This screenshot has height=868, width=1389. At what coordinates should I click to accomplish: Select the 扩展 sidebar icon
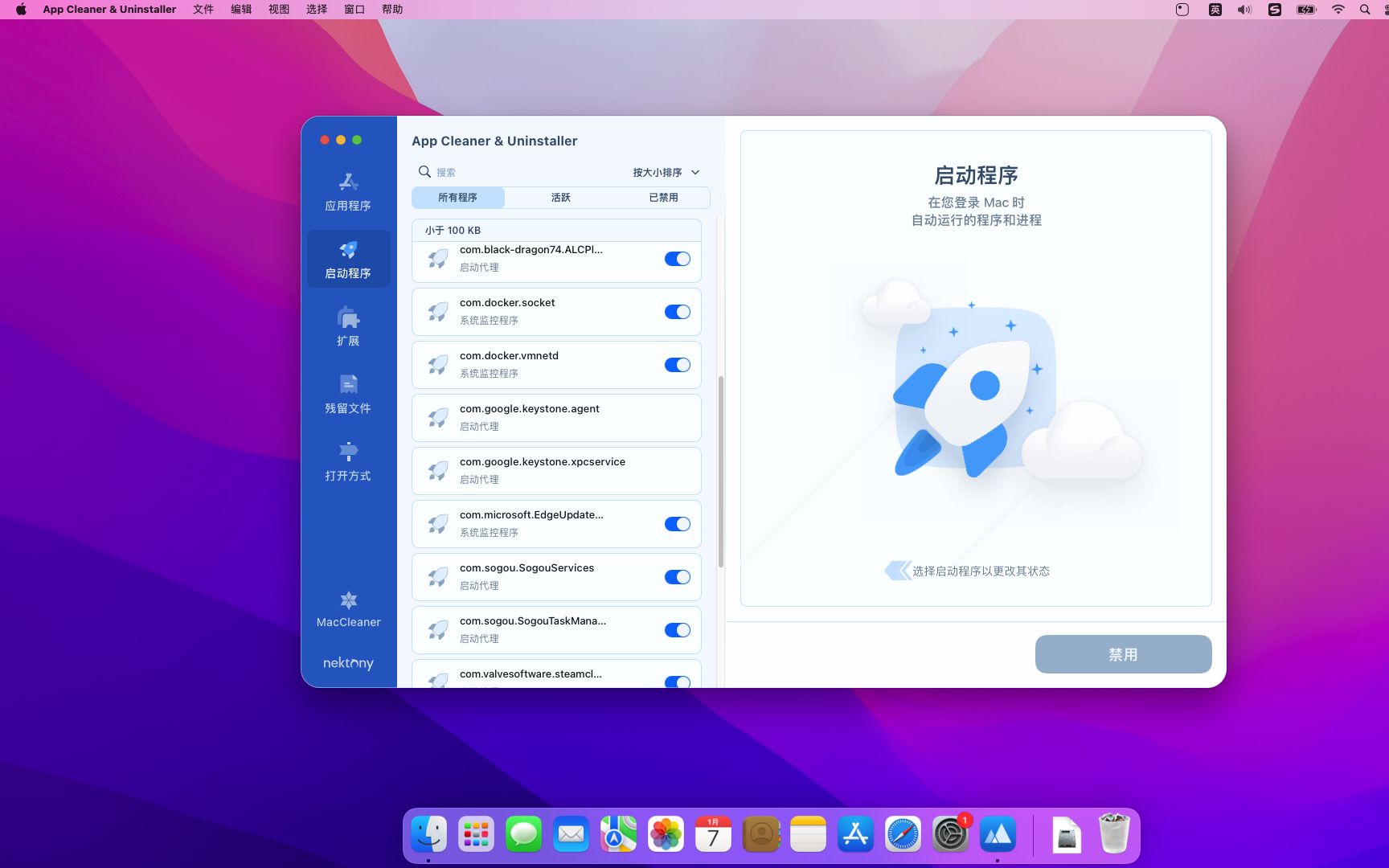348,325
